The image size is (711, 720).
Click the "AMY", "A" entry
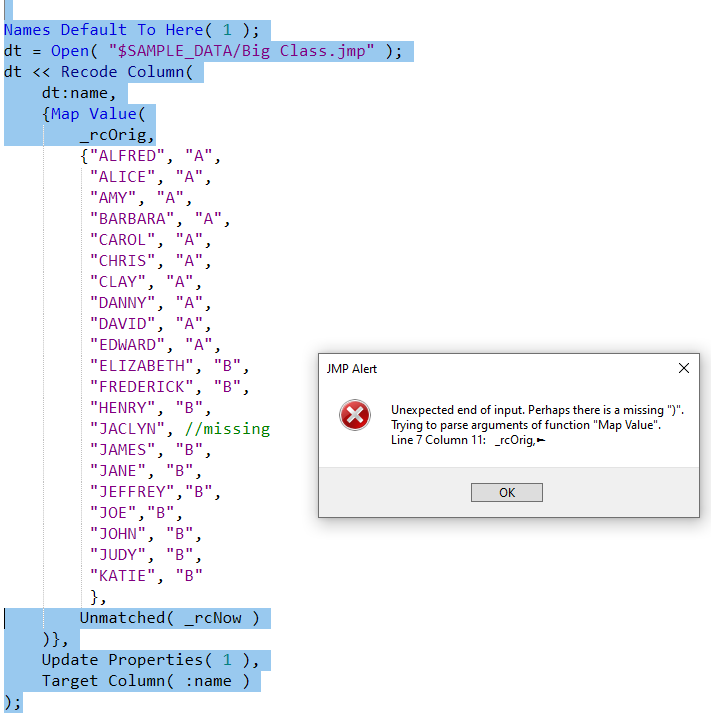pyautogui.click(x=141, y=198)
